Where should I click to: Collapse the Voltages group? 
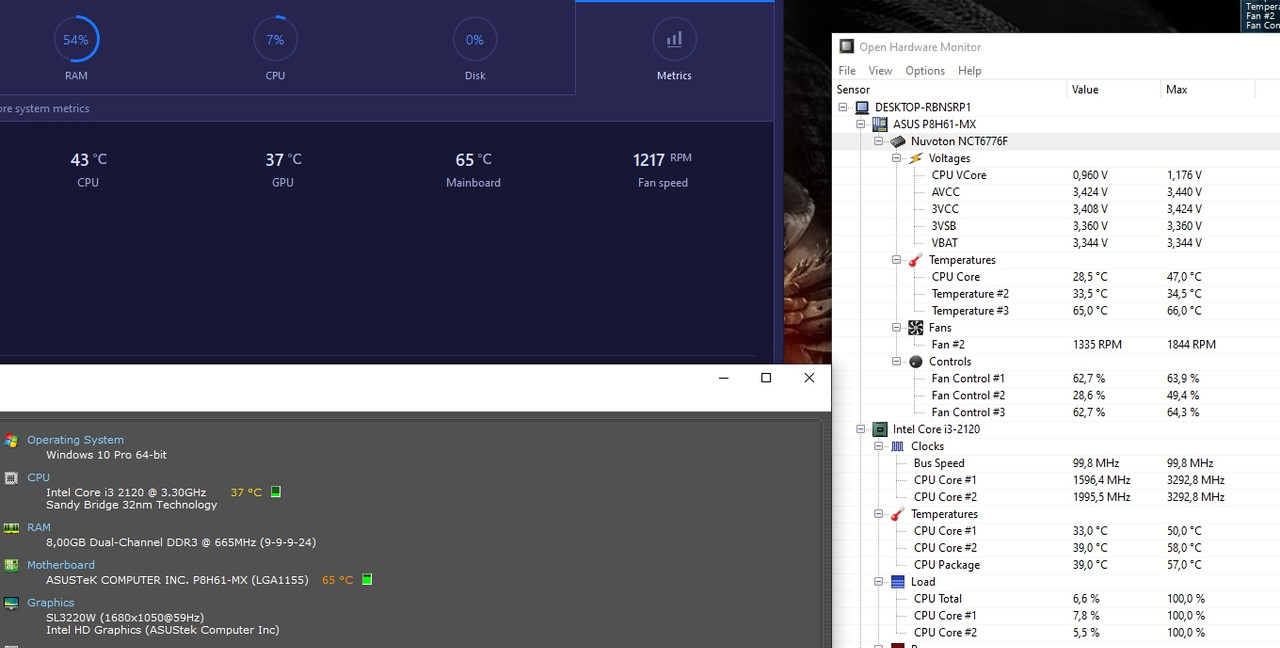897,158
